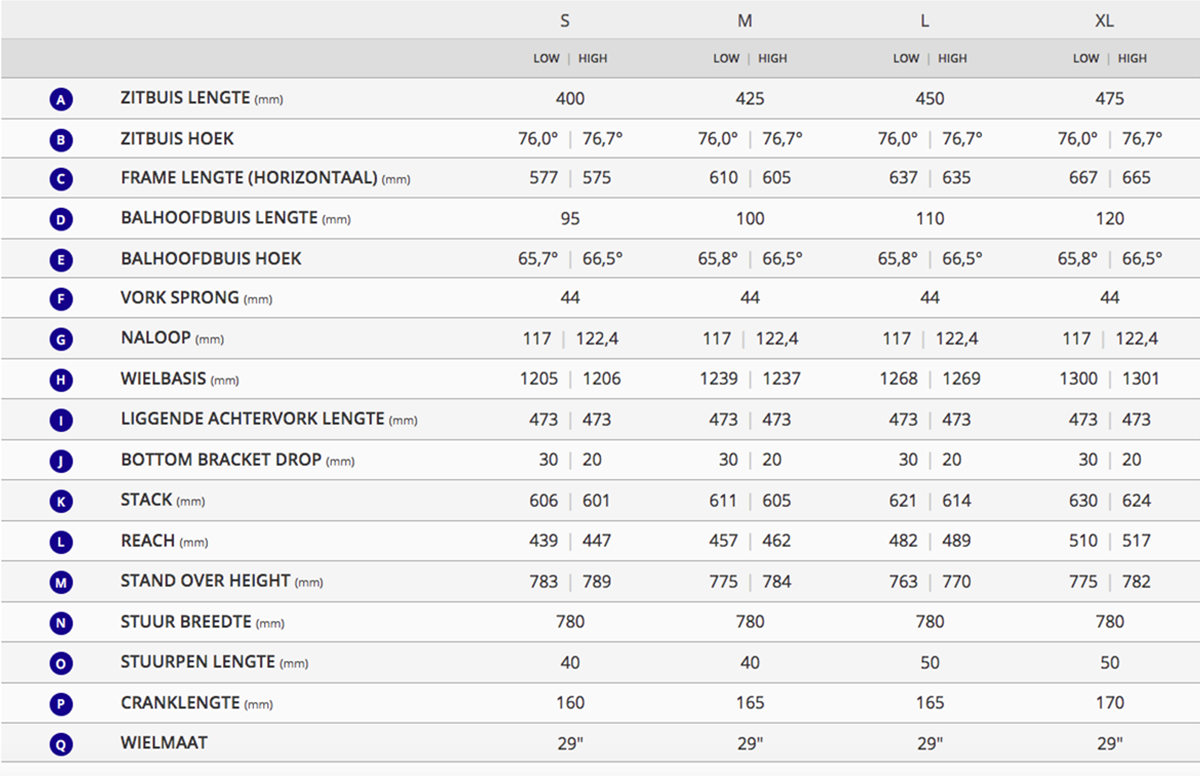
Task: Click the STAND OVER HEIGHT row label
Action: (x=205, y=581)
